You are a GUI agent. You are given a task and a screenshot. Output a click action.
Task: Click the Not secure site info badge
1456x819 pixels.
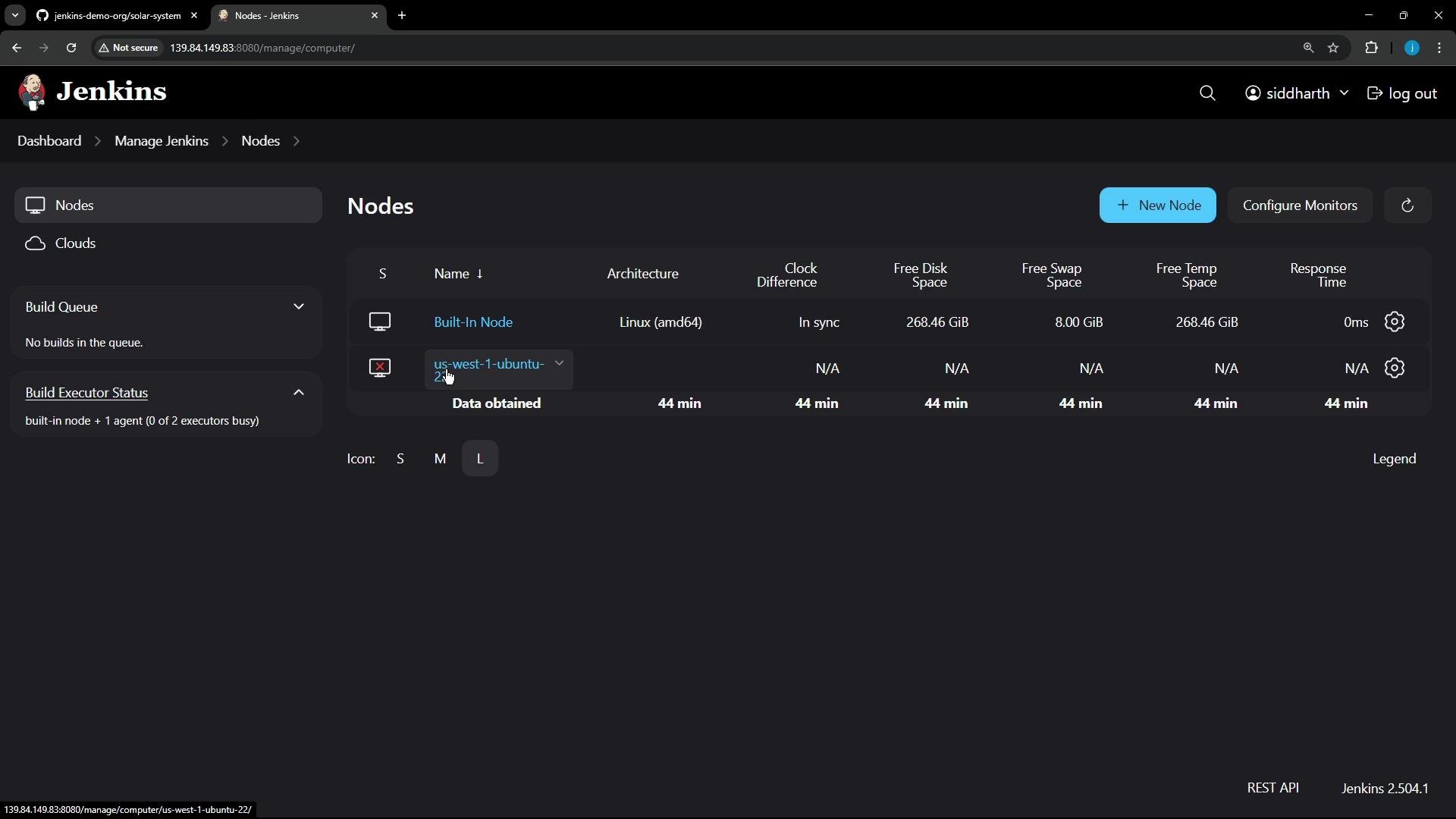[x=129, y=48]
